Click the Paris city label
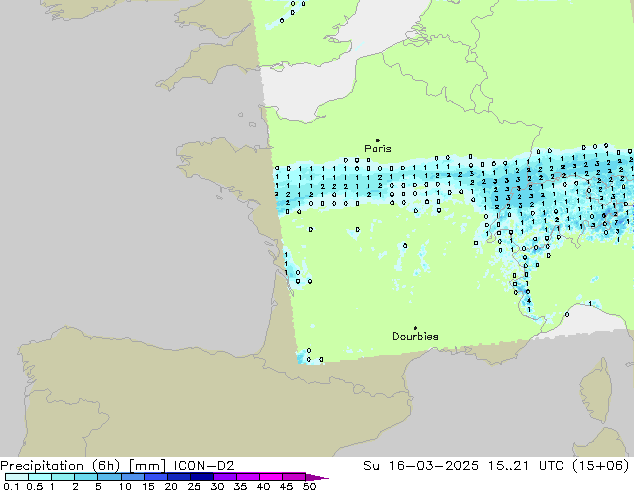Viewport: 634px width, 490px height. [x=378, y=149]
